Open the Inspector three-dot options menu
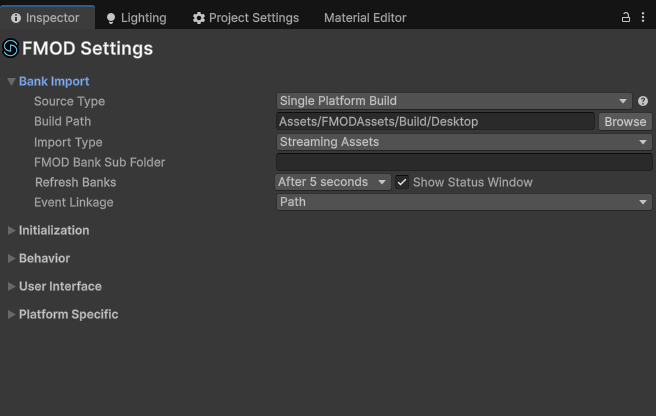 tap(643, 18)
